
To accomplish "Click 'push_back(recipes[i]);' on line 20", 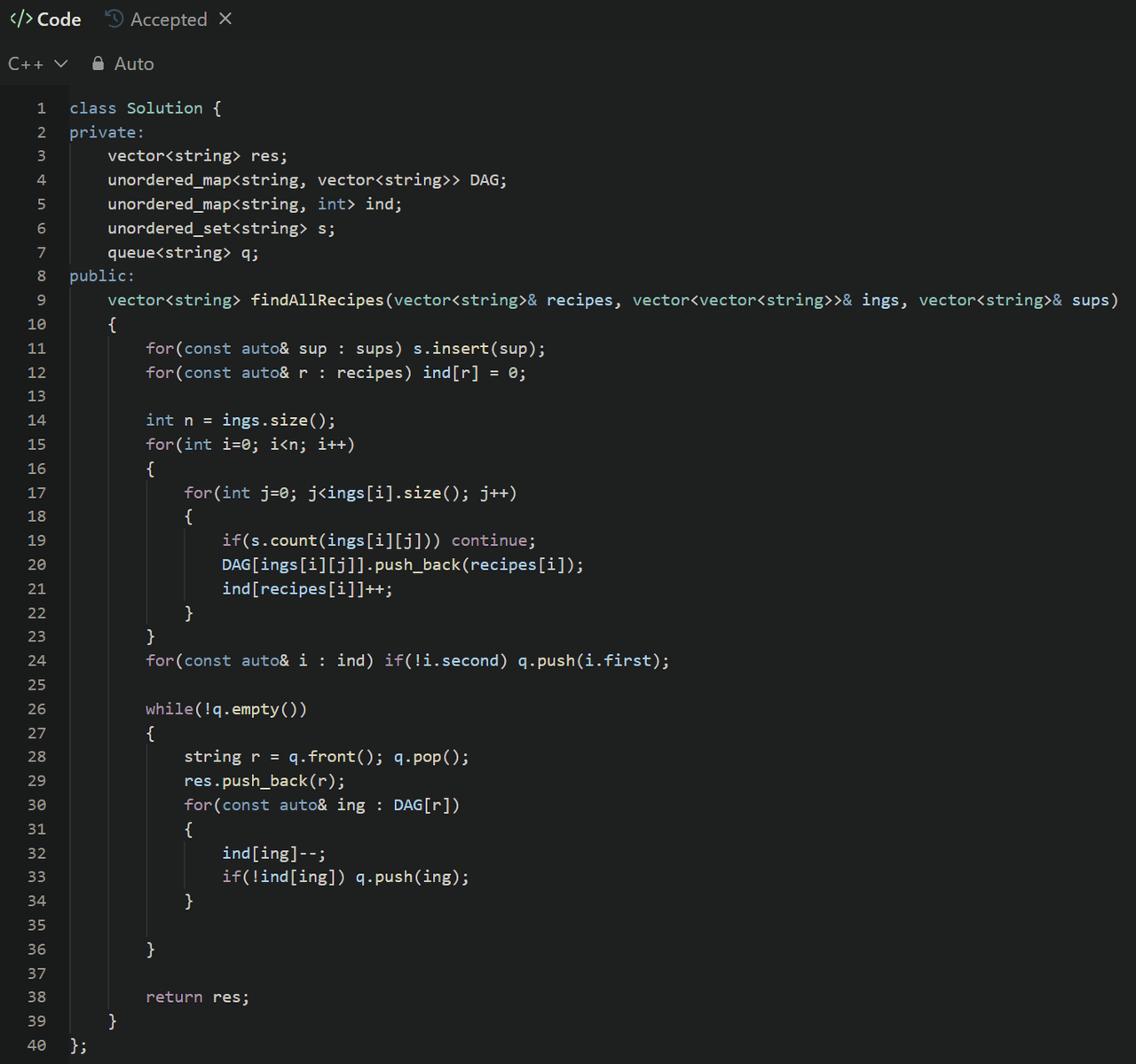I will click(479, 564).
